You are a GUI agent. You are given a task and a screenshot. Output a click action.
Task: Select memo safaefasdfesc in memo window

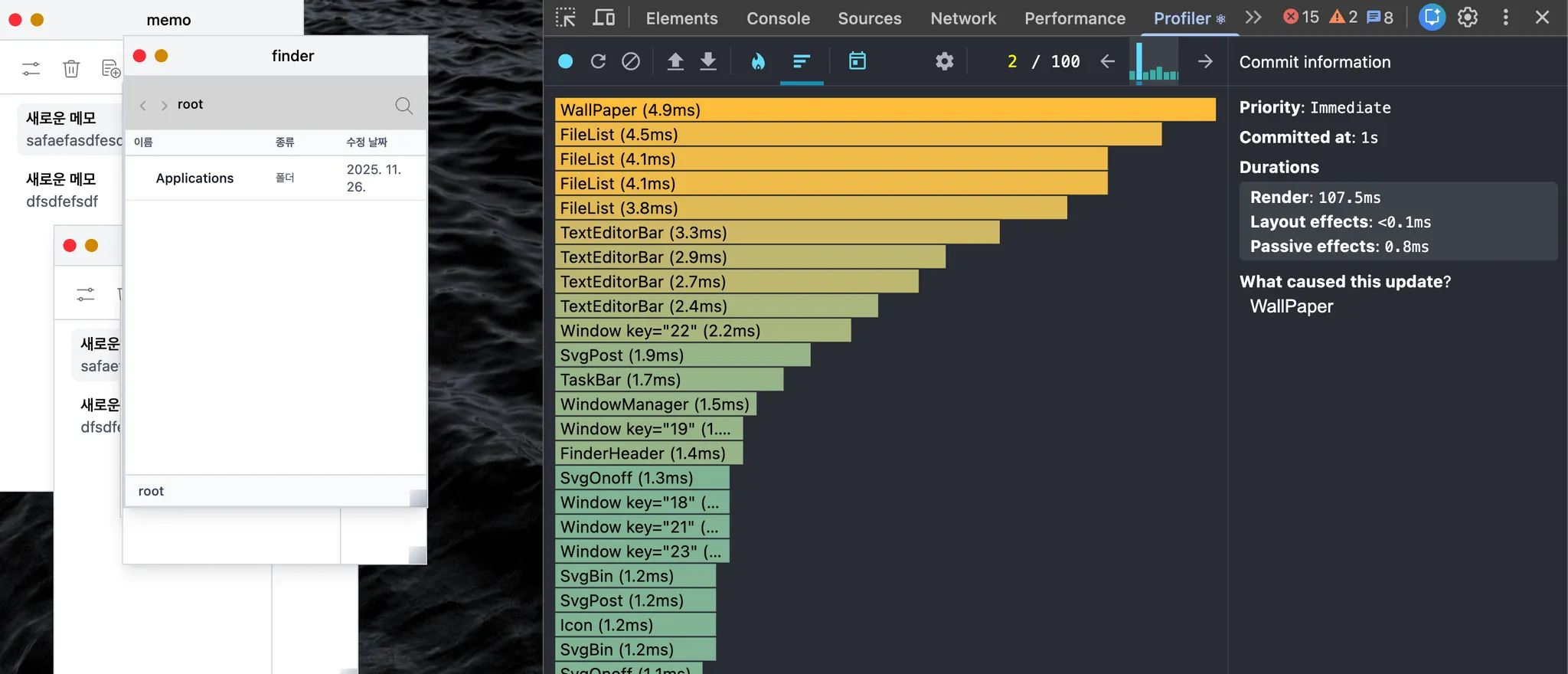click(70, 129)
